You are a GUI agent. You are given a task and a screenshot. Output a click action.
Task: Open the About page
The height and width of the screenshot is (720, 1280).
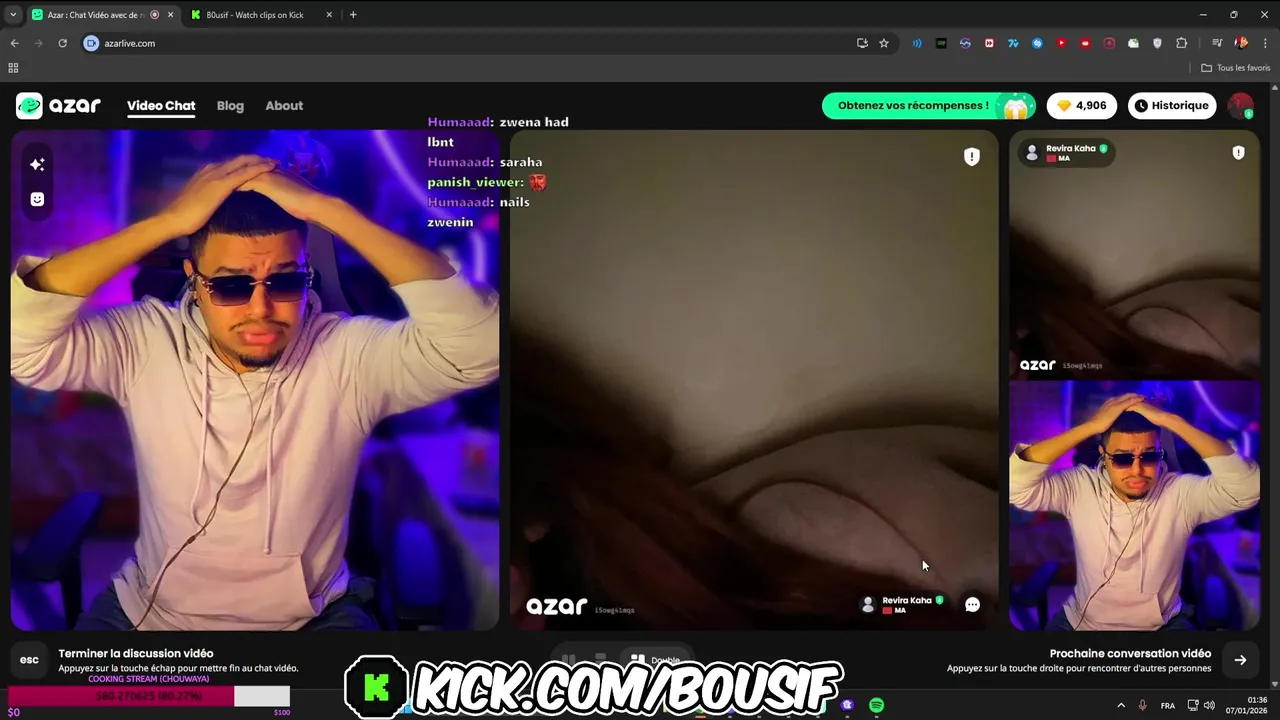click(x=284, y=106)
